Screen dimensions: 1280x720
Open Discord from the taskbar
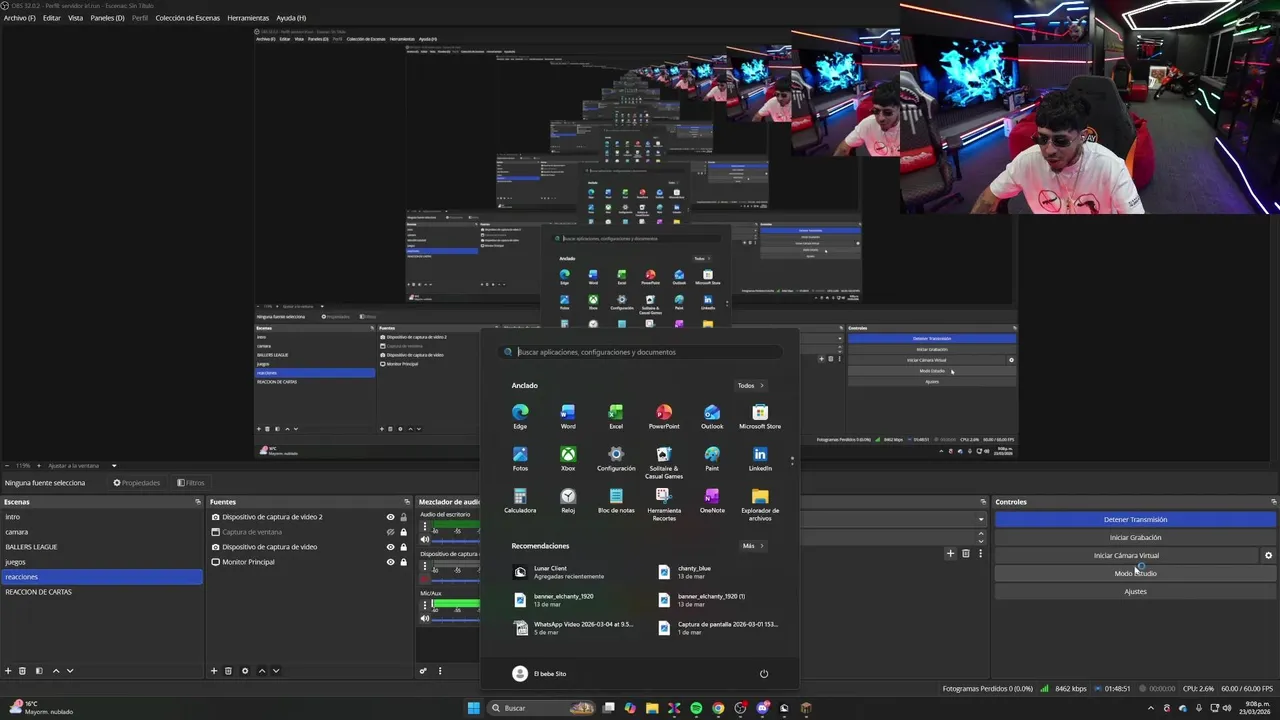[762, 708]
